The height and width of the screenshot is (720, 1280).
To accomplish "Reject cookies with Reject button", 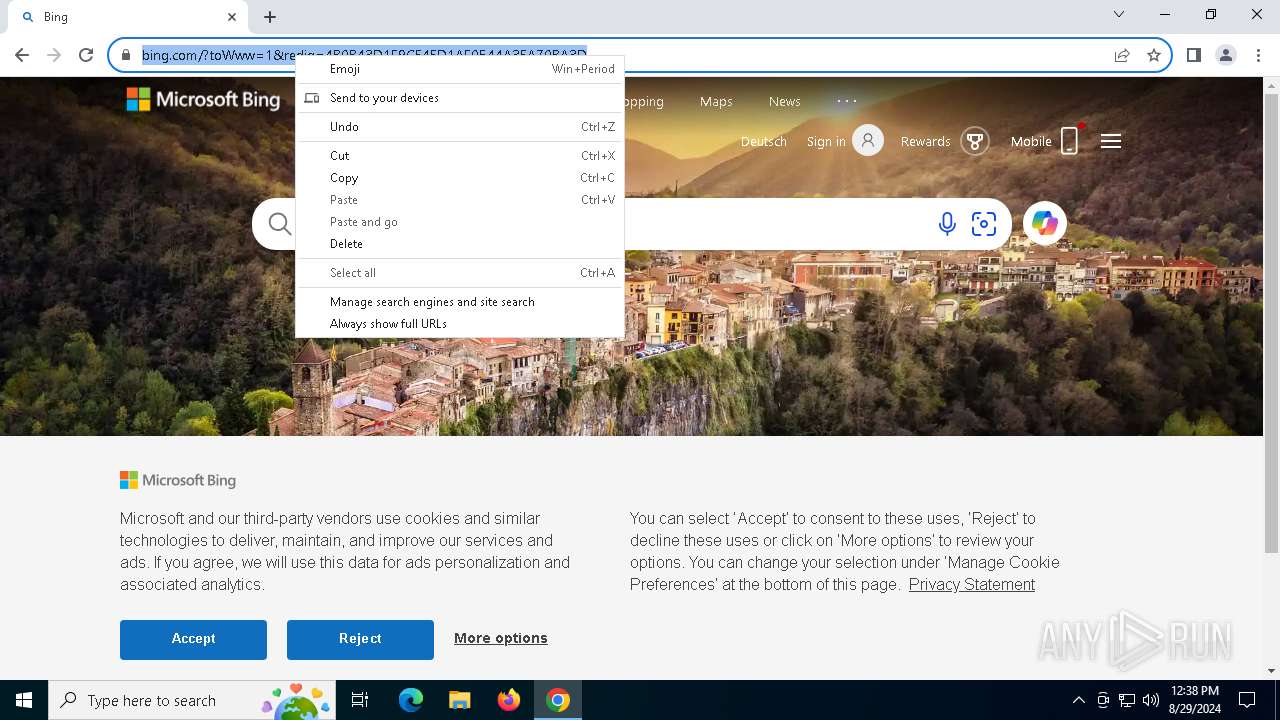I will point(360,639).
